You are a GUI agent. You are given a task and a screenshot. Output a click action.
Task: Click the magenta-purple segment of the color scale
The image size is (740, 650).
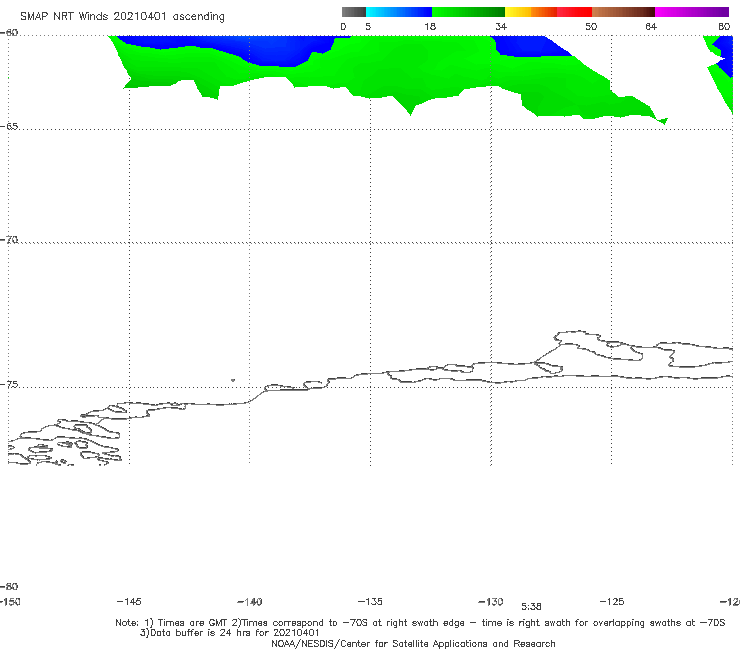[692, 12]
